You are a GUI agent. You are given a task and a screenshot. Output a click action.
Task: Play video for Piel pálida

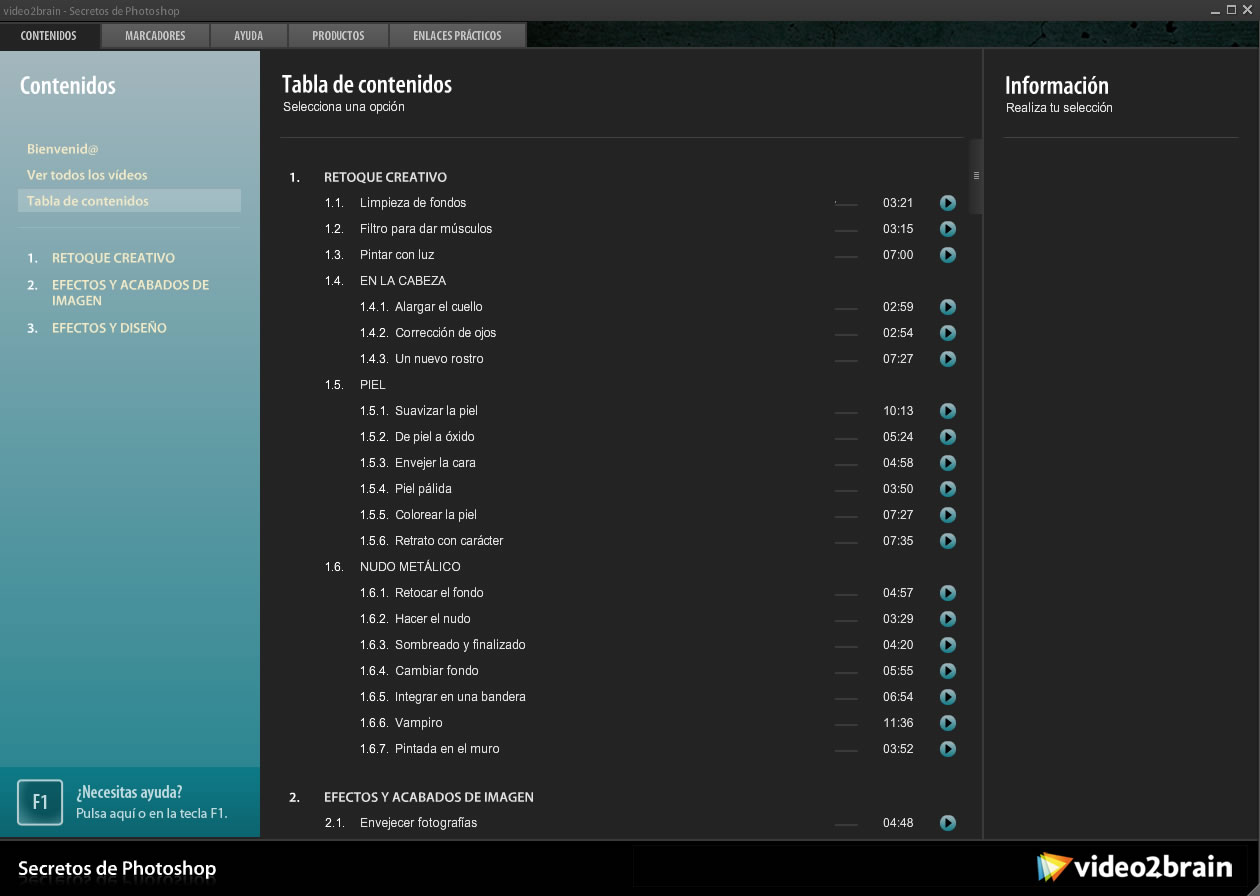(x=948, y=489)
